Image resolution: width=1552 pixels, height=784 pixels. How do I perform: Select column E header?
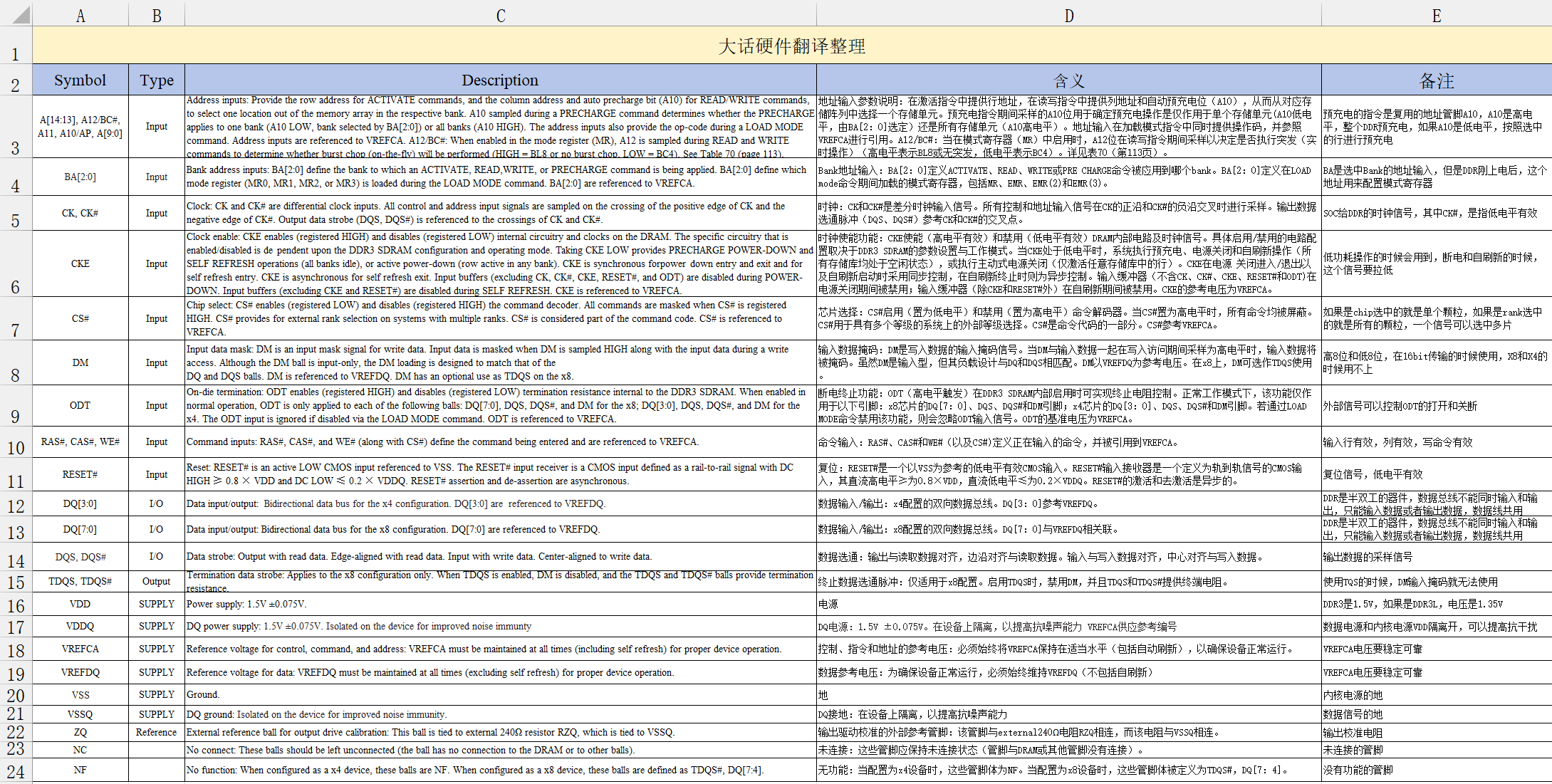[x=1436, y=16]
